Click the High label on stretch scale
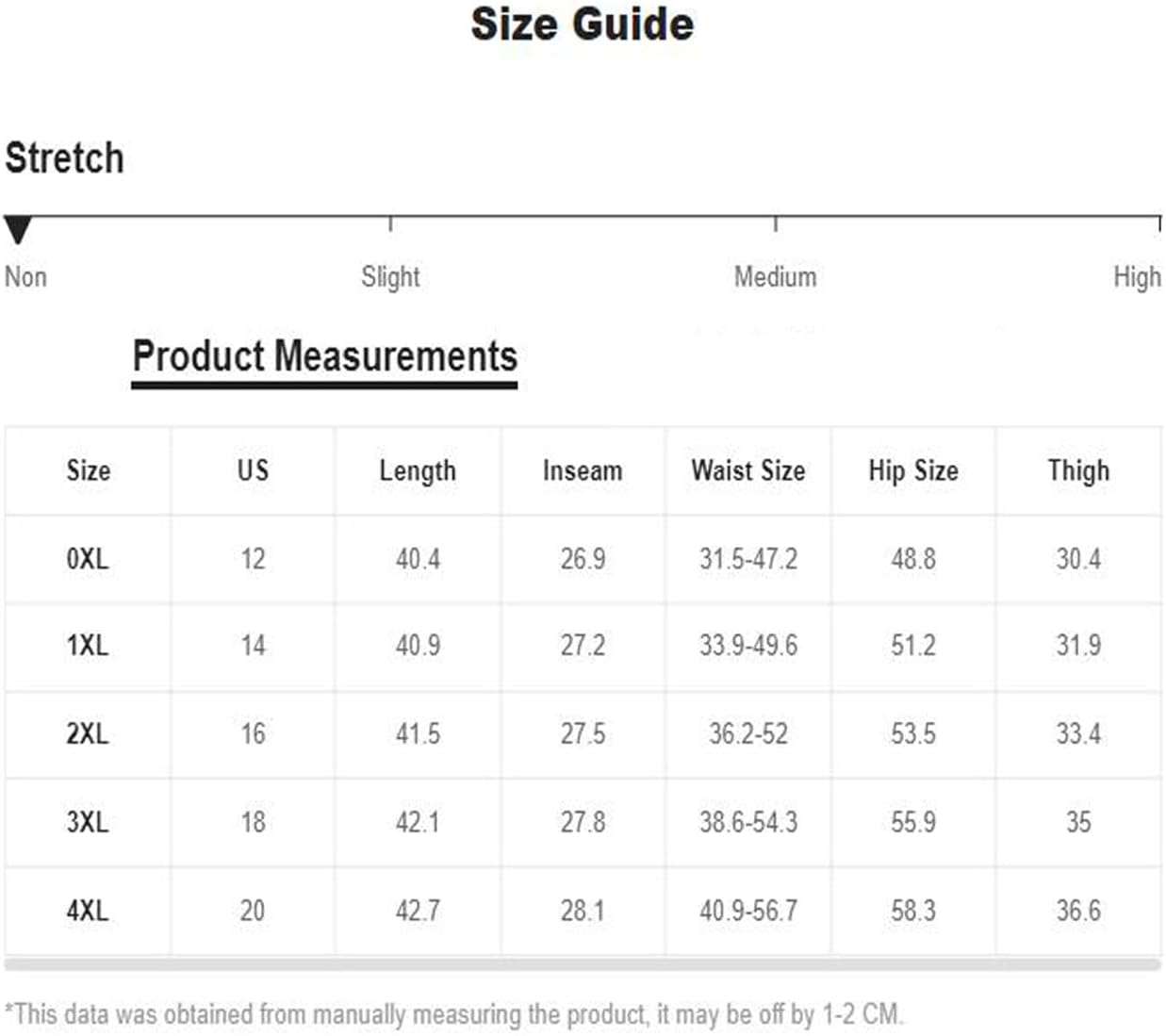The image size is (1166, 1036). point(1137,277)
